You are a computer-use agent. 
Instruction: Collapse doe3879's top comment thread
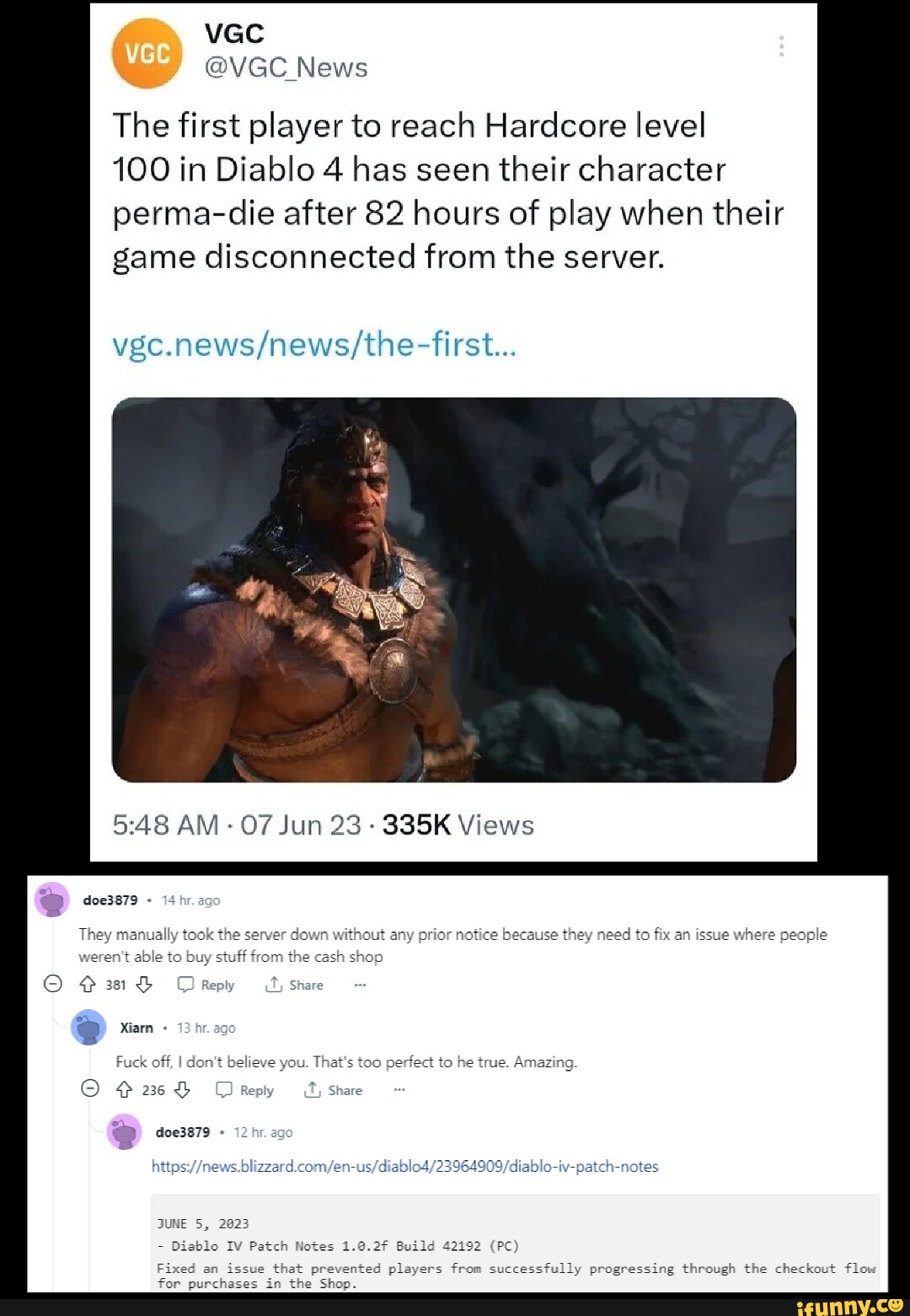(x=53, y=984)
